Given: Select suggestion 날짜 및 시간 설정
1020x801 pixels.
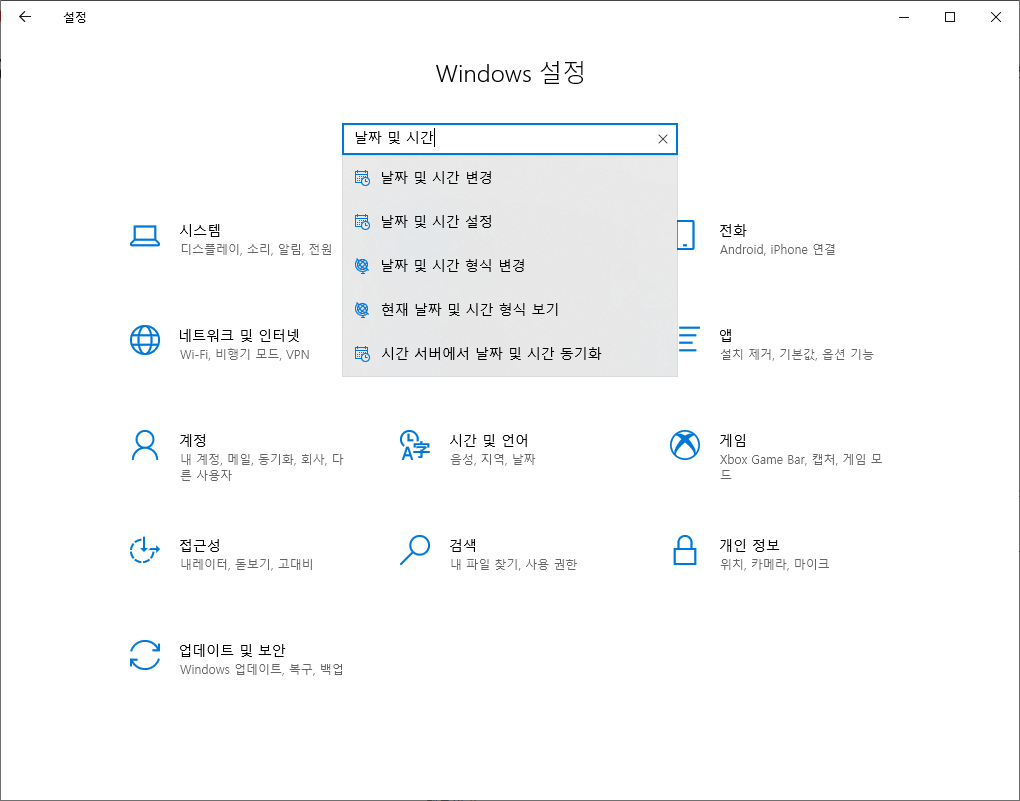Looking at the screenshot, I should click(x=510, y=222).
